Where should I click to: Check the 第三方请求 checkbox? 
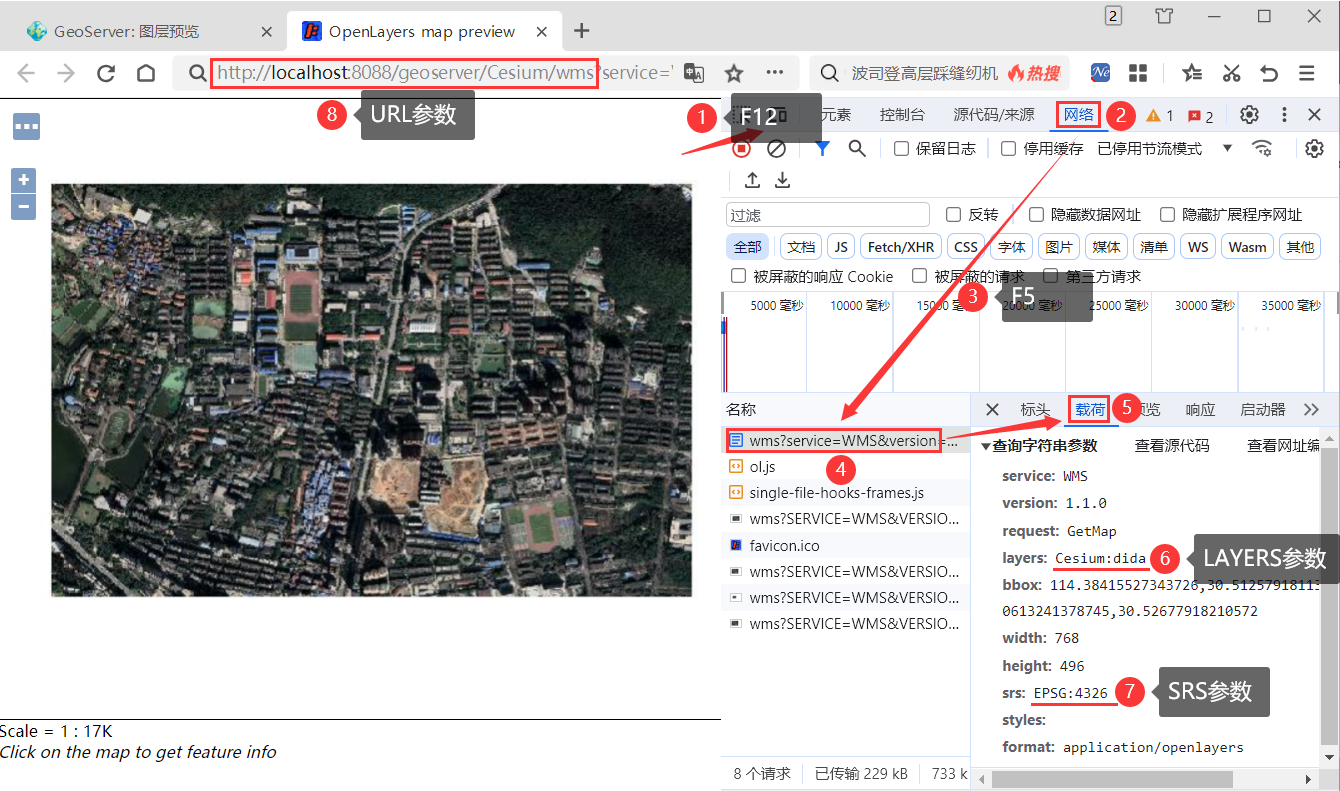coord(1050,275)
